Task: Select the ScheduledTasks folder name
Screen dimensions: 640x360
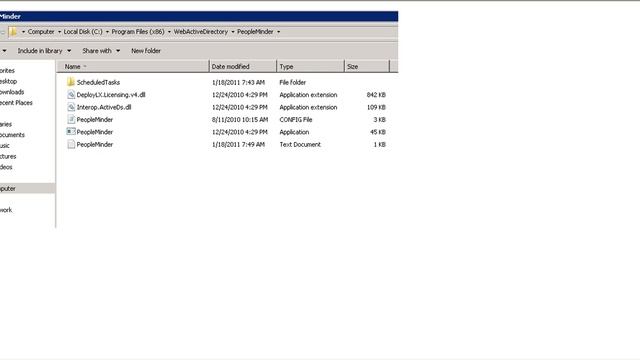Action: click(x=98, y=82)
